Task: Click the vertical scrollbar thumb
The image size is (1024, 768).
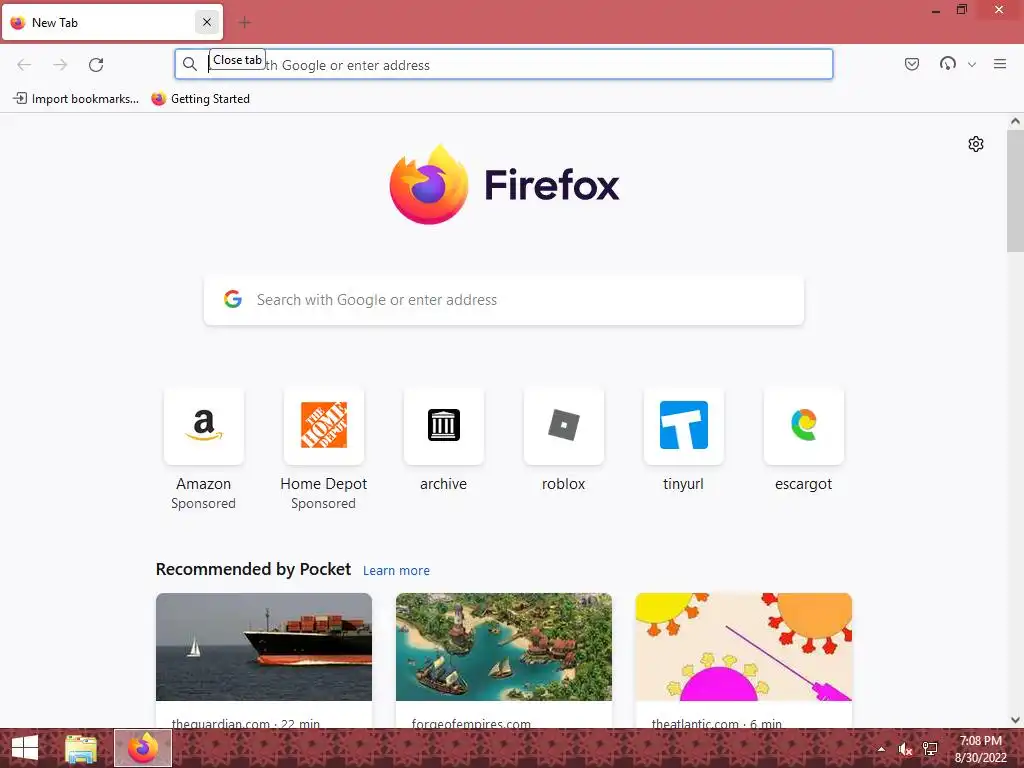Action: tap(1015, 190)
